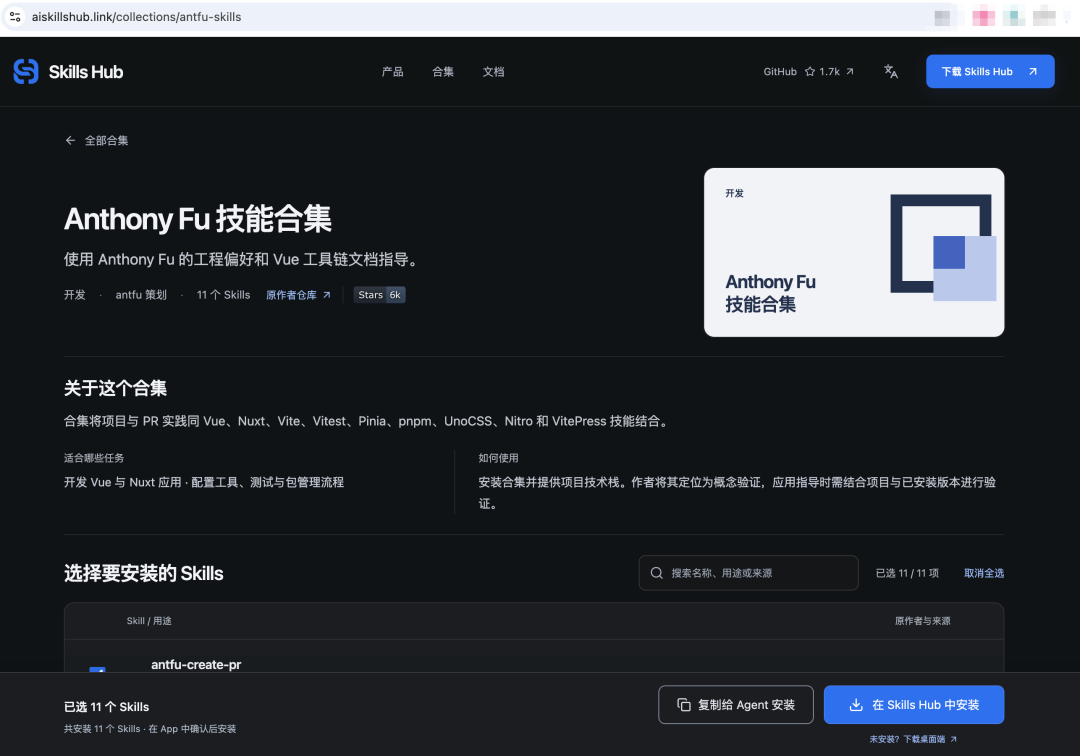Go back to 全部合集
This screenshot has width=1080, height=756.
pyautogui.click(x=96, y=140)
